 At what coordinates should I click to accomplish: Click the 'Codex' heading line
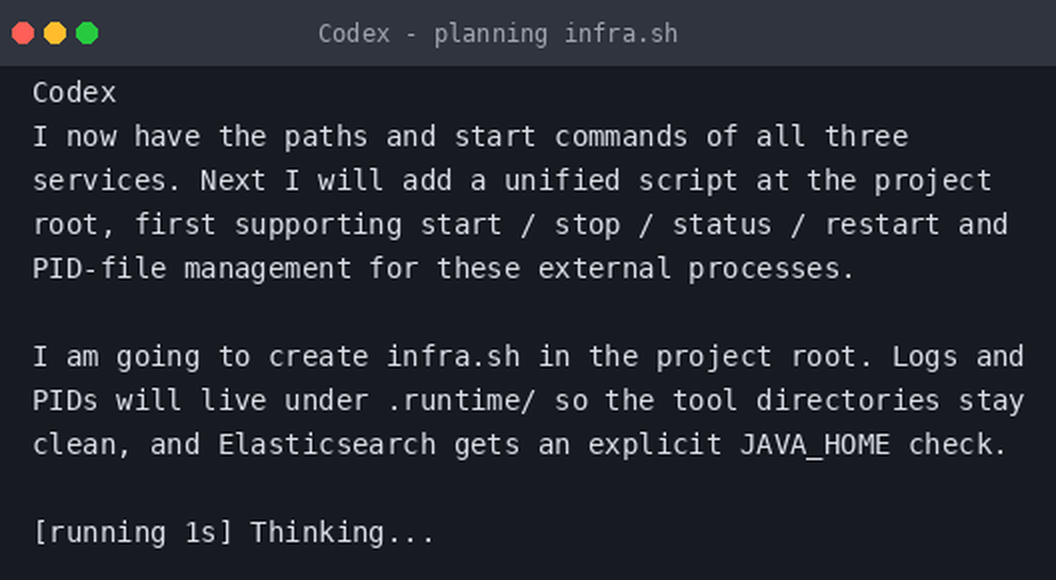(74, 93)
